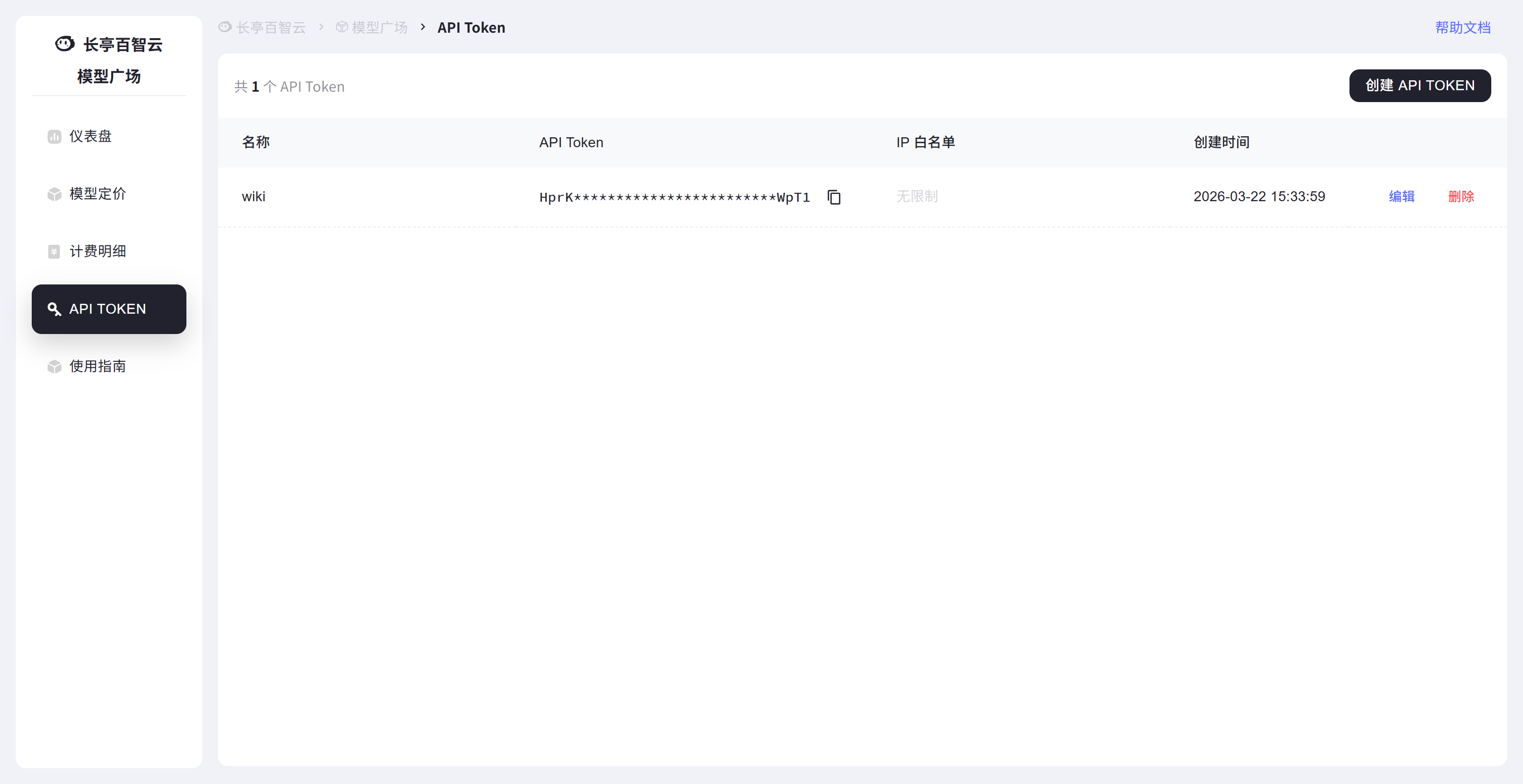Click 删除 to remove wiki token
The height and width of the screenshot is (784, 1523).
tap(1461, 197)
